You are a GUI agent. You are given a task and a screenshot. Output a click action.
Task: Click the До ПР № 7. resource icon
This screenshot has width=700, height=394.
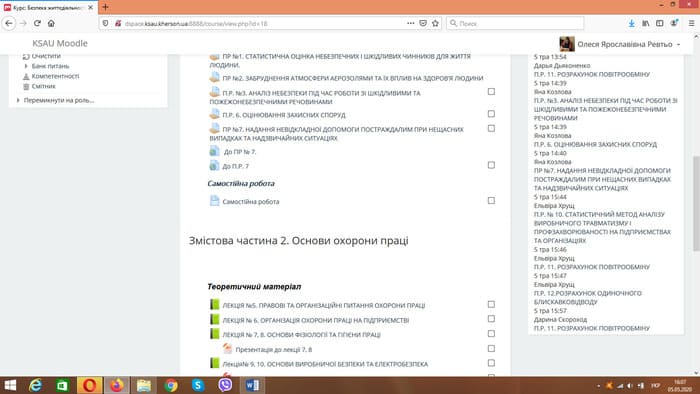point(214,151)
